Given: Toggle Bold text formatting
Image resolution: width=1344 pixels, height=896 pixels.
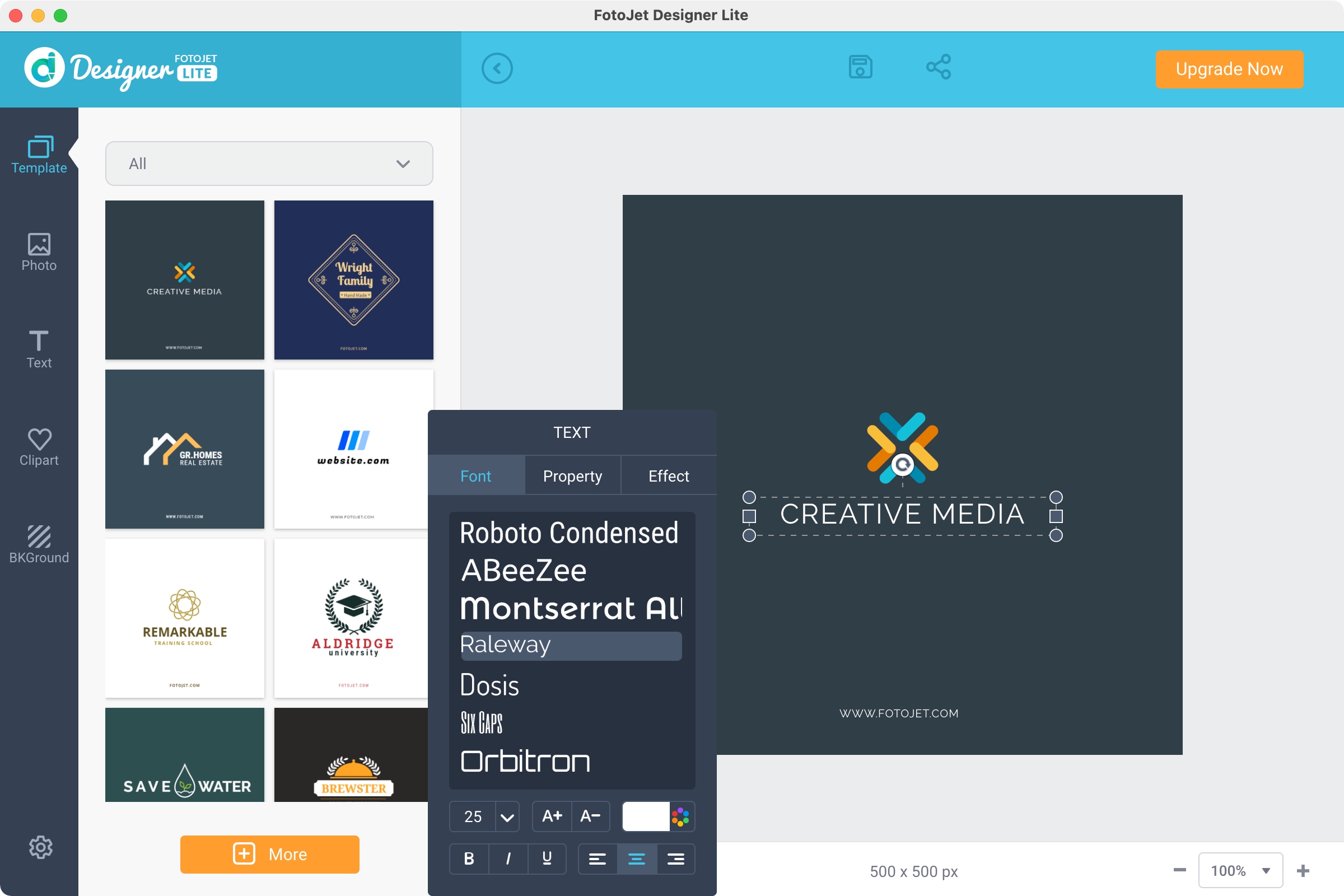Looking at the screenshot, I should 468,858.
